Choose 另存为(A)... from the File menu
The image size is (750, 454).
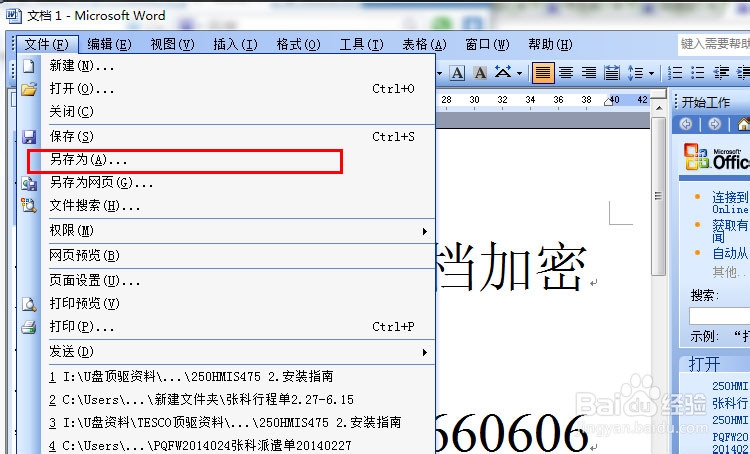tap(226, 160)
